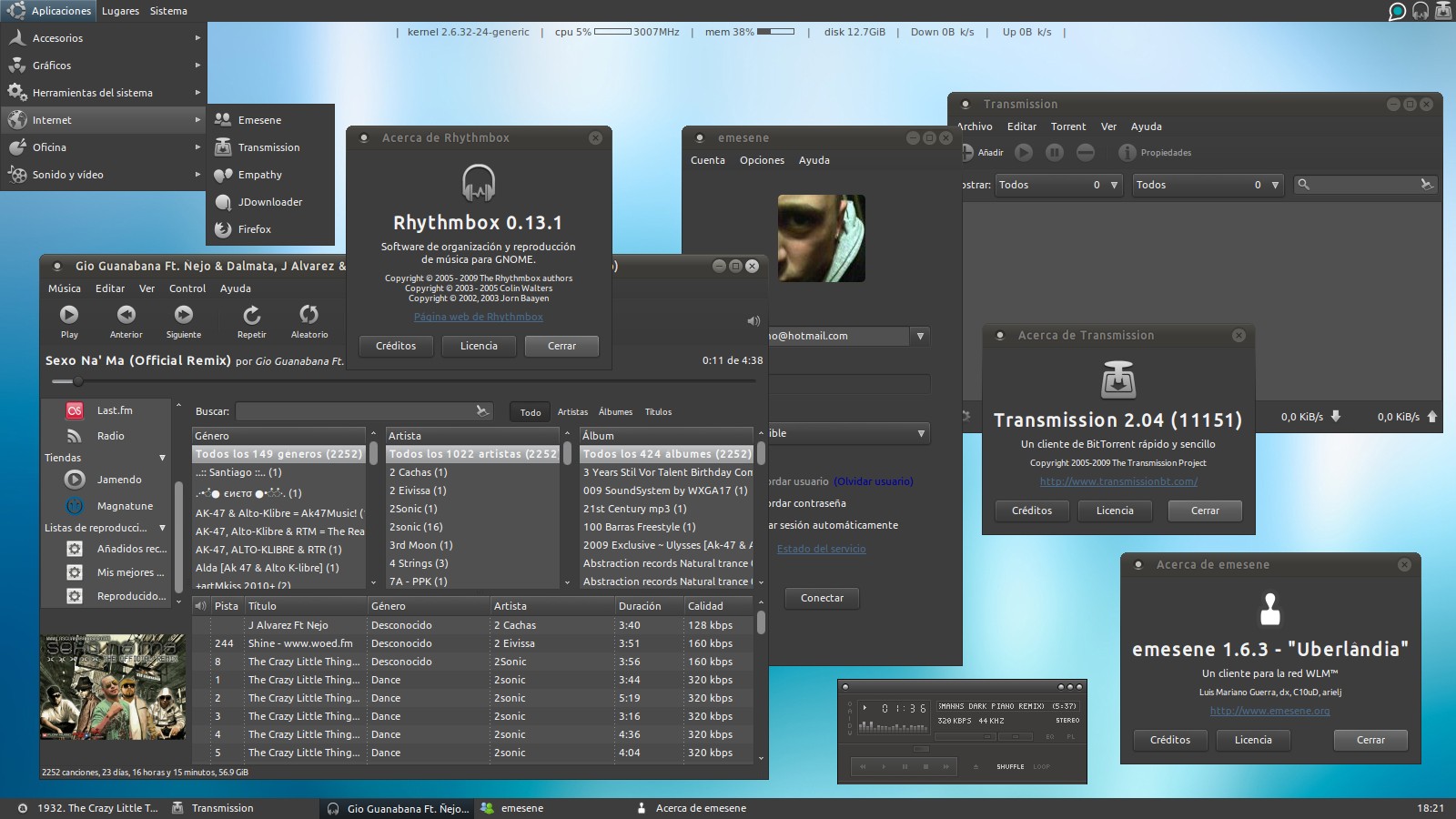Launch Emesene from Internet submenu
The image size is (1456, 819).
pos(270,120)
